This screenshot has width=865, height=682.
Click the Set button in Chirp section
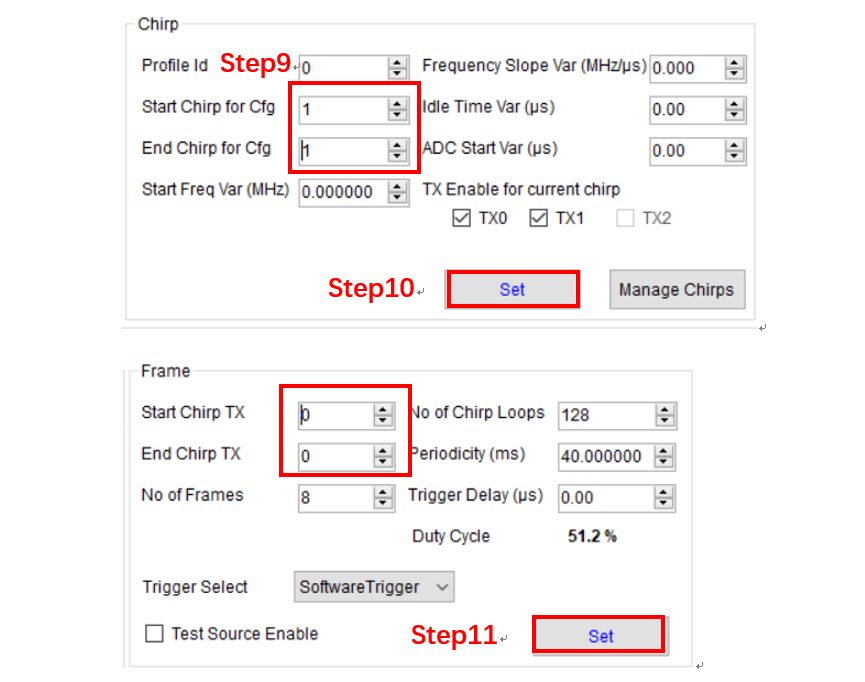point(512,289)
